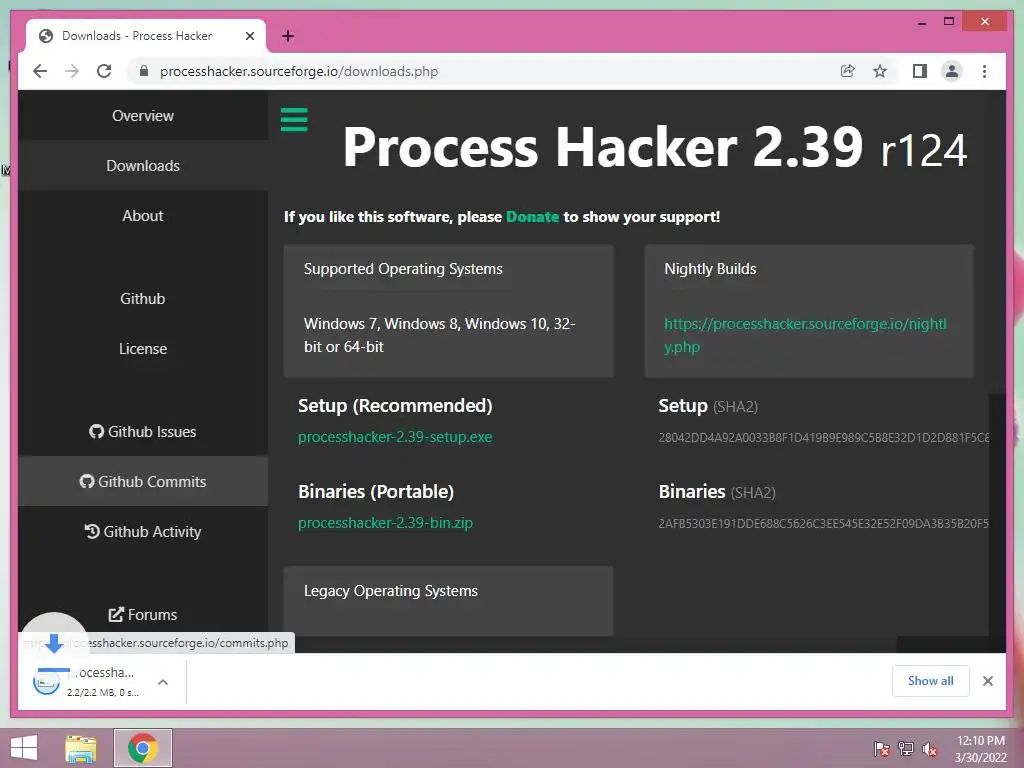Image resolution: width=1024 pixels, height=768 pixels.
Task: Click the Setup SHA2 hash text
Action: coord(824,438)
